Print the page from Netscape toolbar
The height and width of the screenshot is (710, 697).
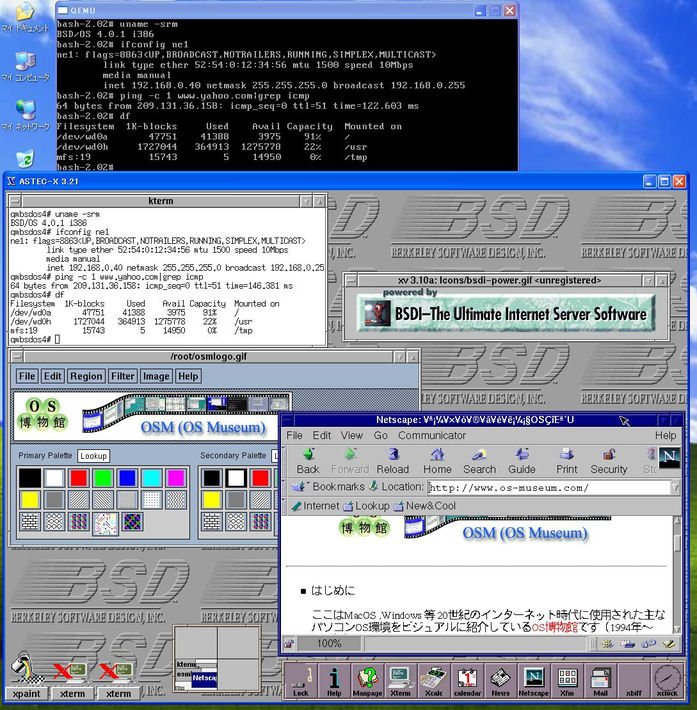tap(567, 461)
